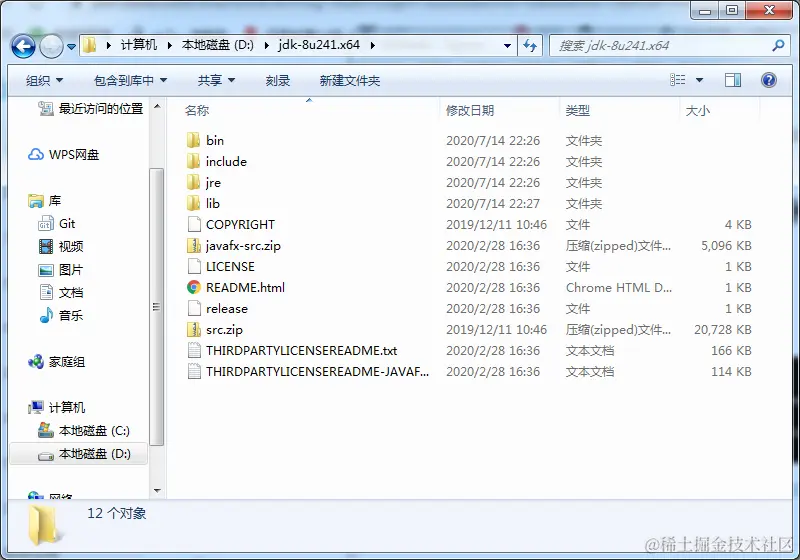Open 最近访问的位置 in the sidebar

click(x=92, y=109)
